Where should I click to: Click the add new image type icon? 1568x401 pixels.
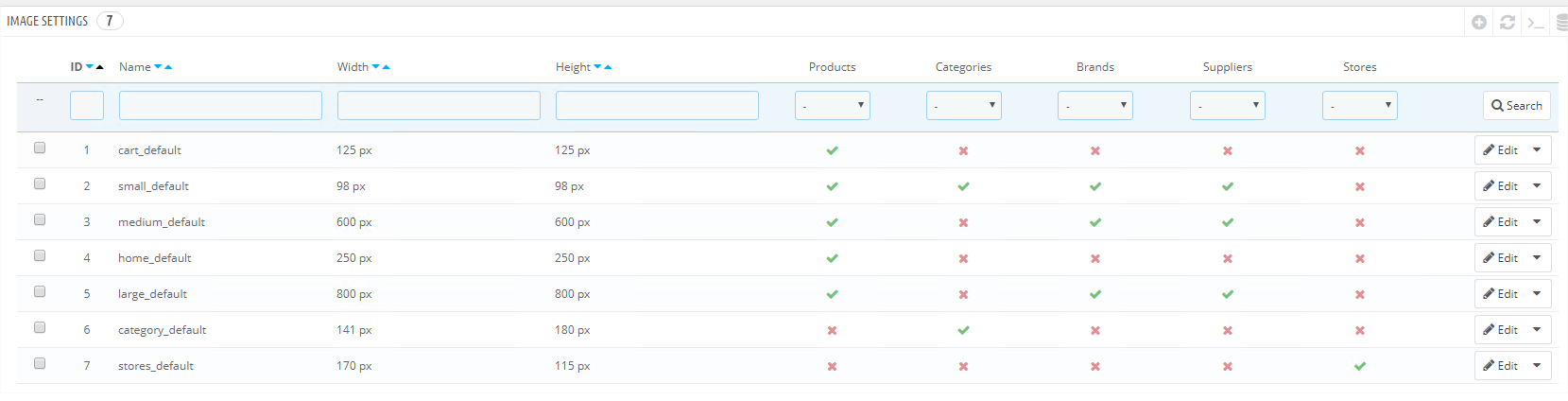[1479, 22]
